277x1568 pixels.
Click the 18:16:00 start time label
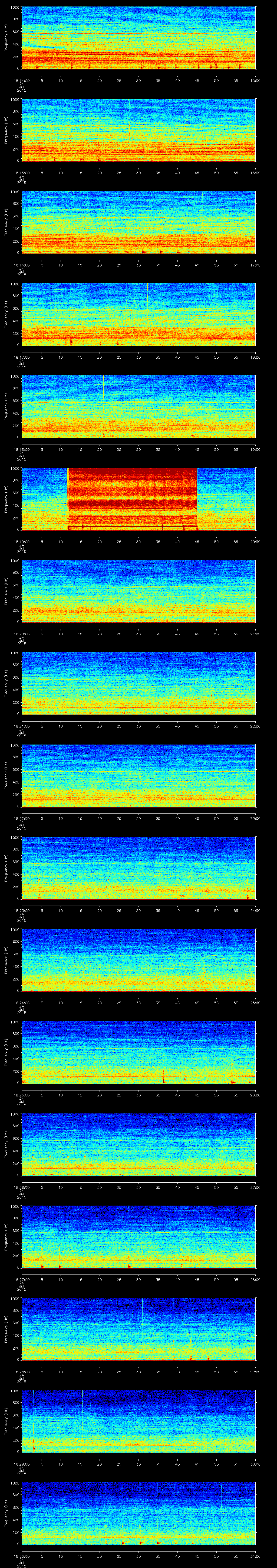click(21, 265)
